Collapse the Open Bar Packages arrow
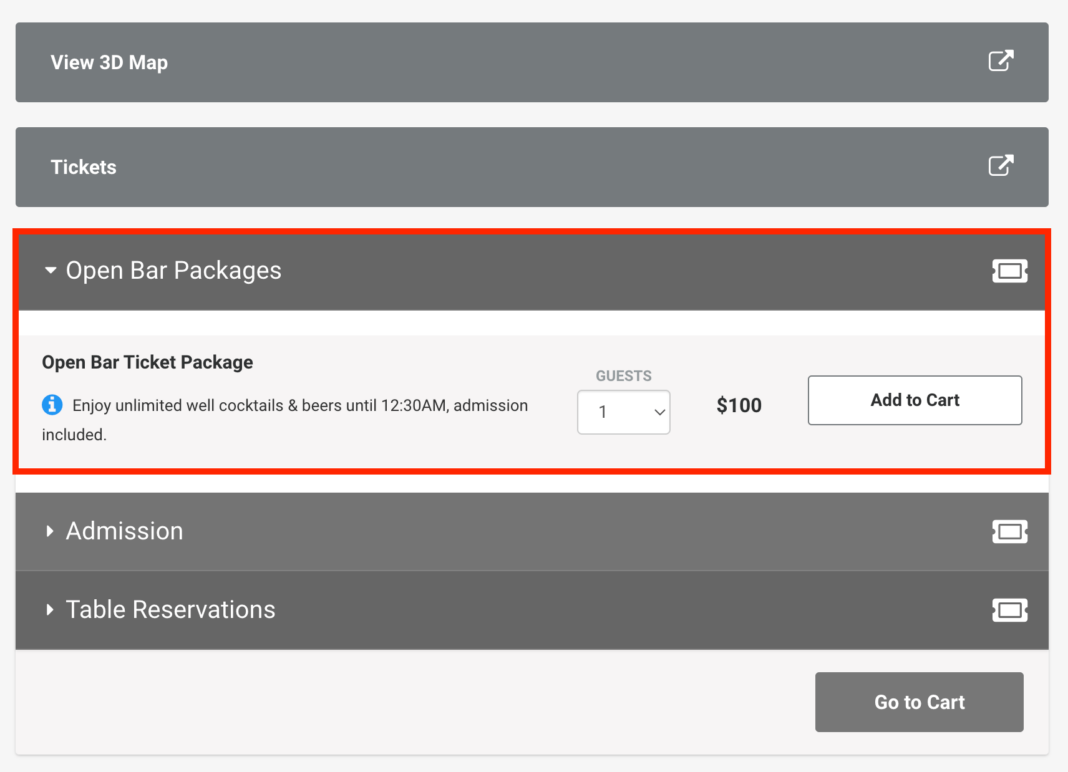 (51, 271)
